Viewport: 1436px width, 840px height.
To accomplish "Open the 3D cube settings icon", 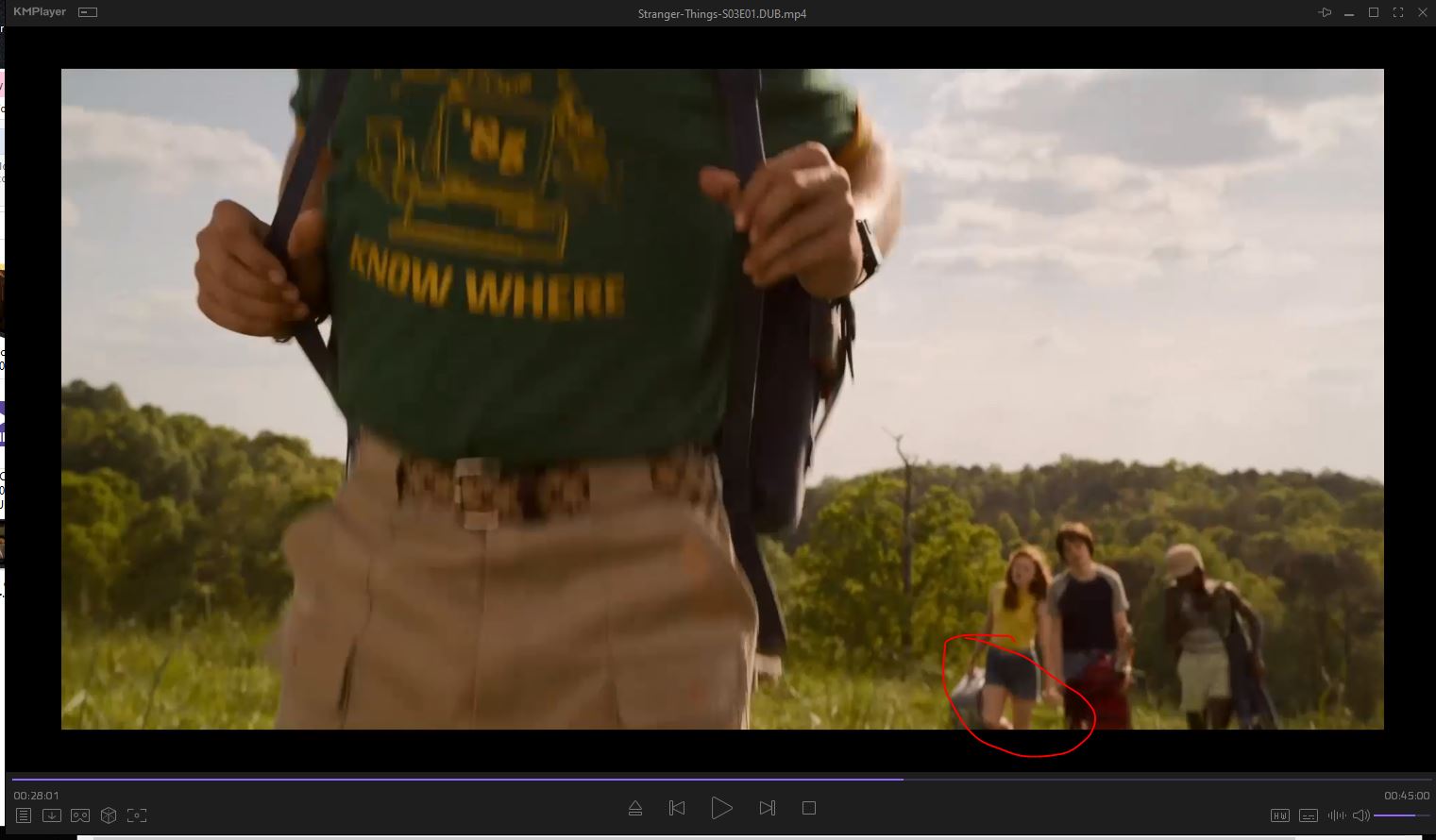I will pyautogui.click(x=109, y=815).
